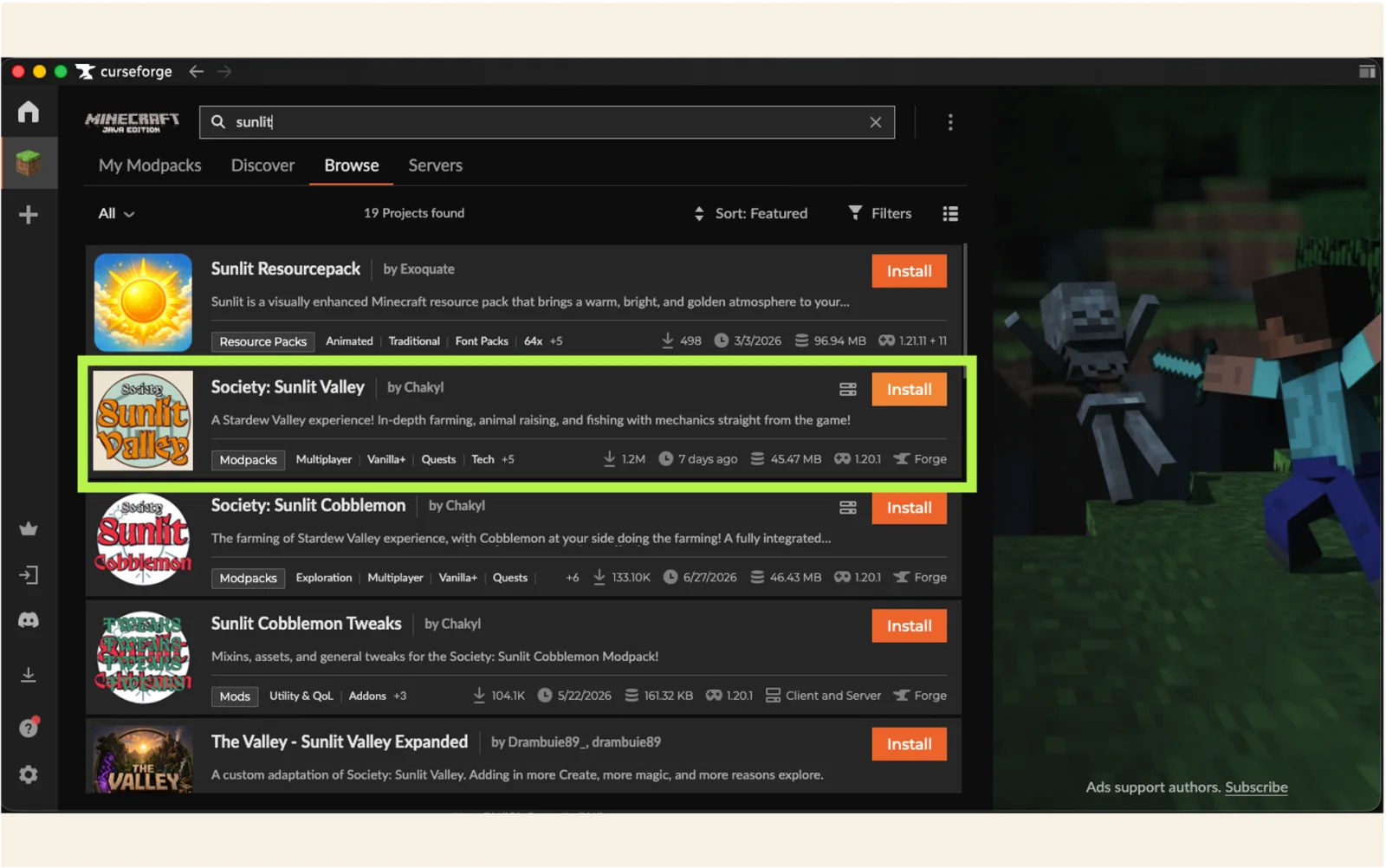The width and height of the screenshot is (1386, 868).
Task: Click the Animated tag
Action: [349, 341]
